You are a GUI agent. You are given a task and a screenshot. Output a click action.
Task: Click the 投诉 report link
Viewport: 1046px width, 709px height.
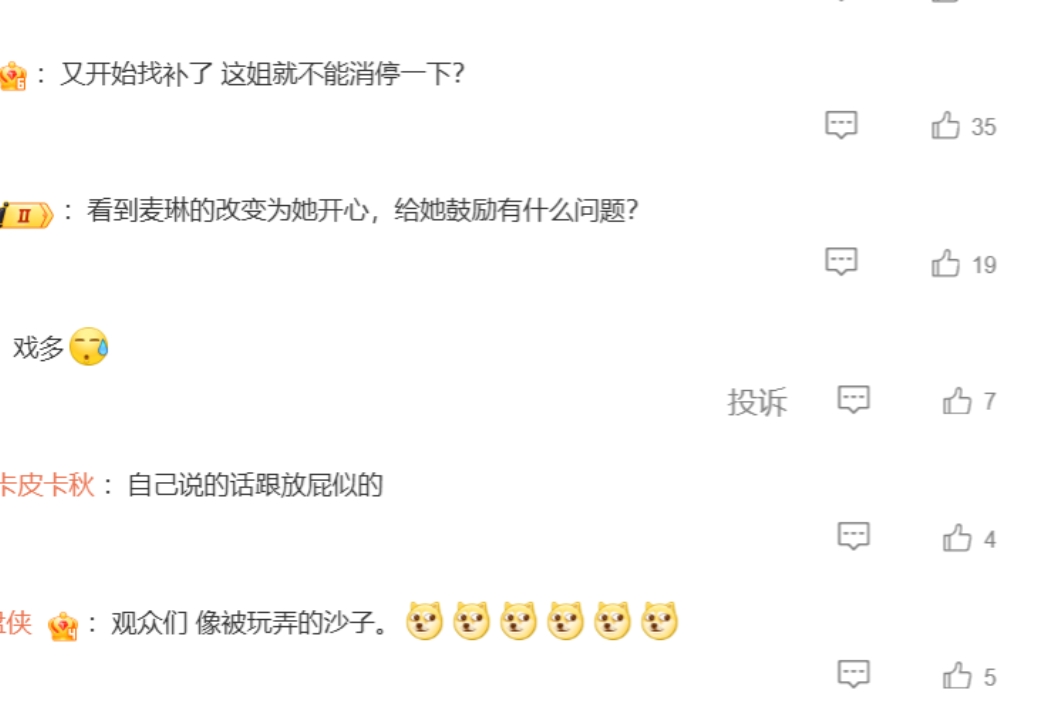(757, 402)
